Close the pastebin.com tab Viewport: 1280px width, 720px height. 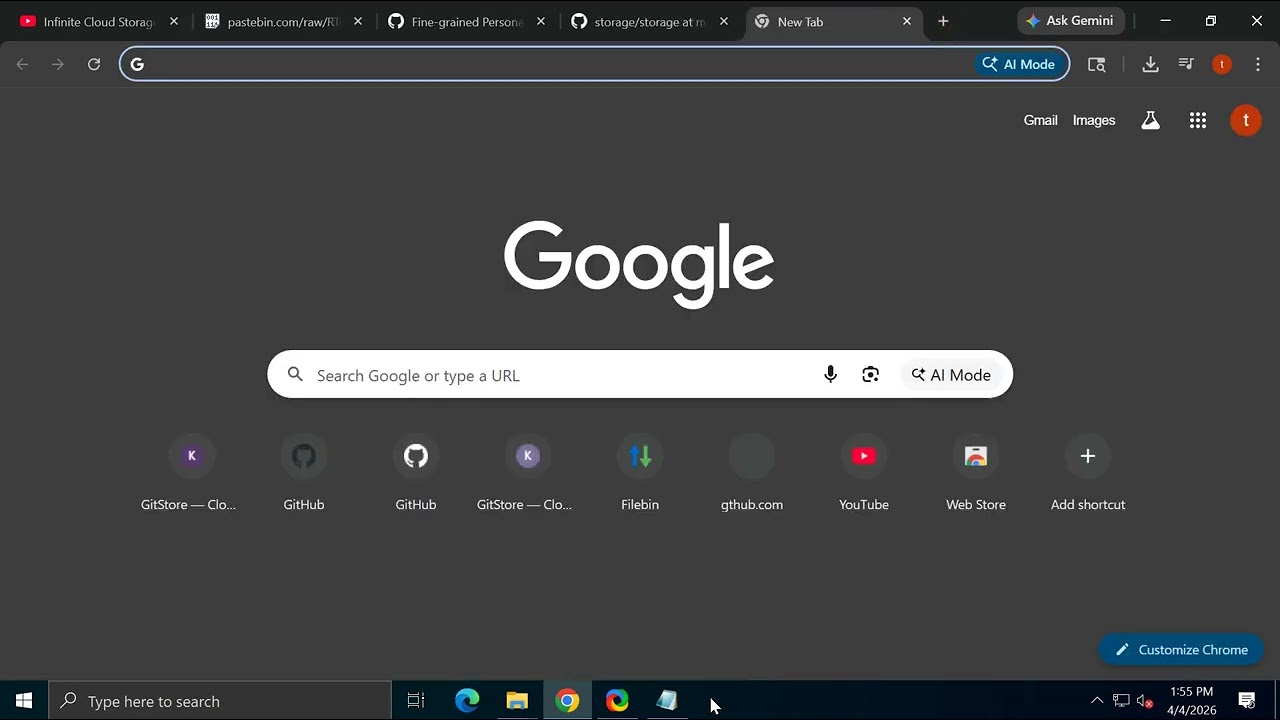[x=358, y=21]
